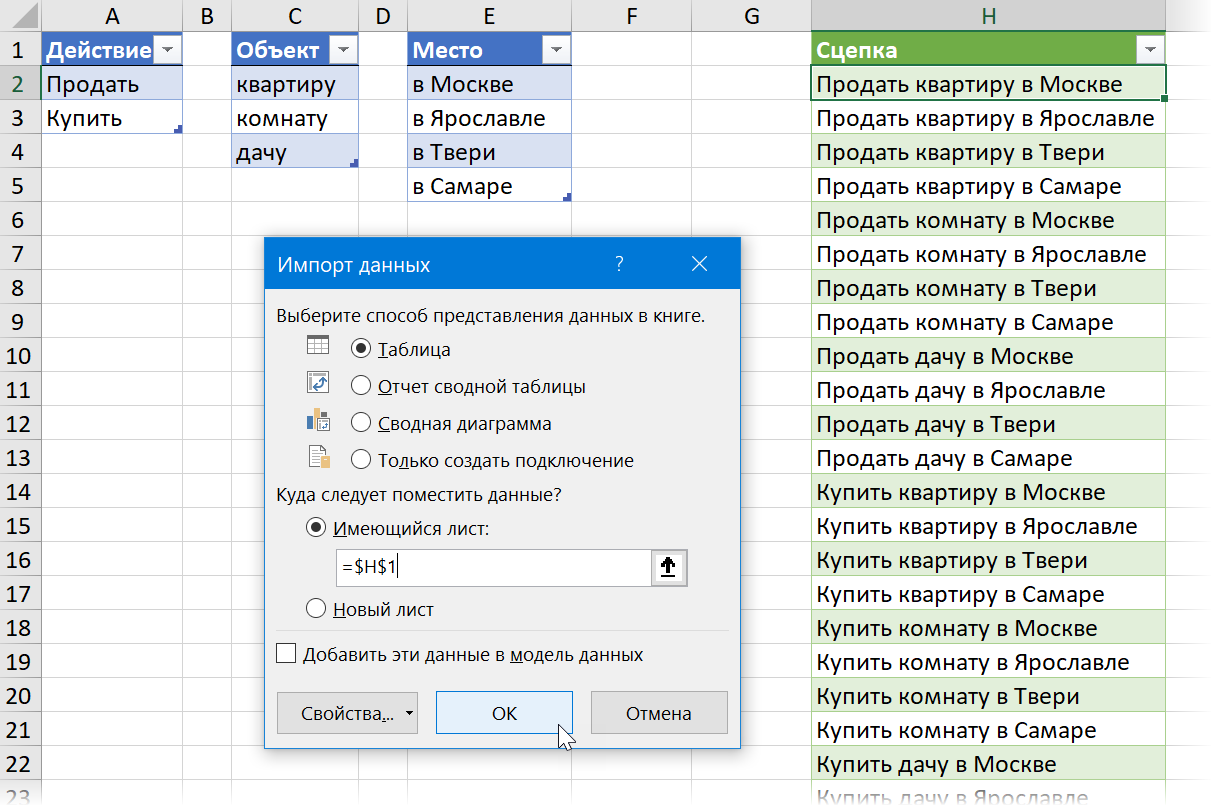
Task: Click the PivotTable report icon
Action: pyautogui.click(x=318, y=382)
